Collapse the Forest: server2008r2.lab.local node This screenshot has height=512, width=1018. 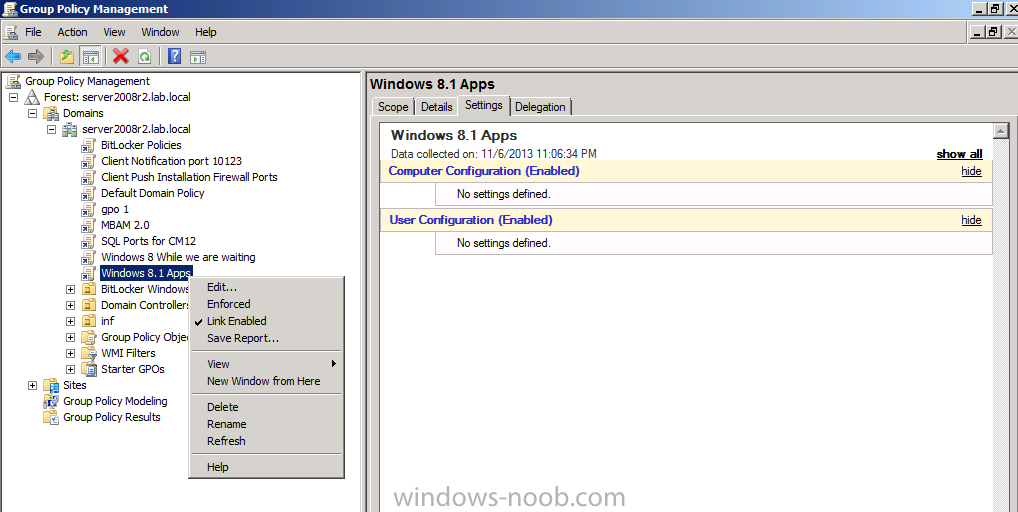coord(13,97)
